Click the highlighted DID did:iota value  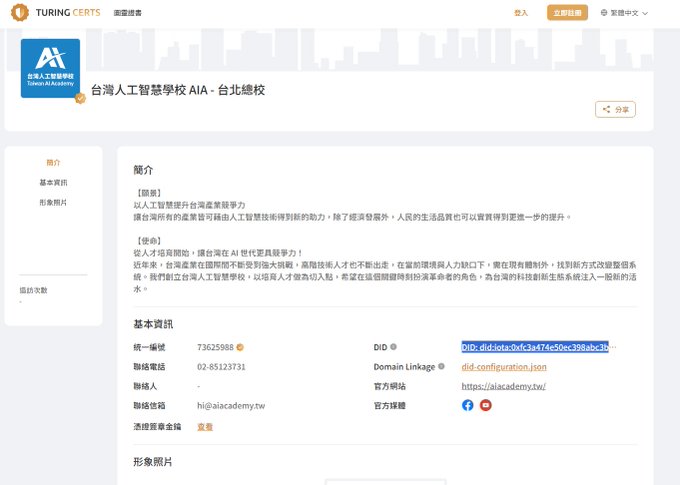[x=535, y=347]
